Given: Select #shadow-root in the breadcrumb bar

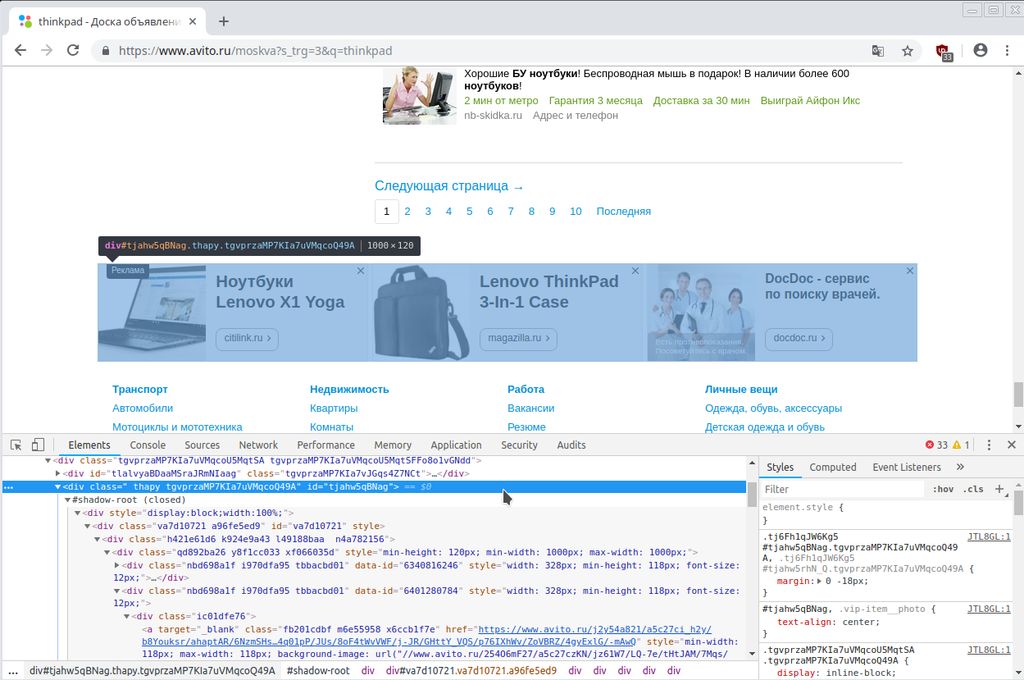Looking at the screenshot, I should pos(318,671).
